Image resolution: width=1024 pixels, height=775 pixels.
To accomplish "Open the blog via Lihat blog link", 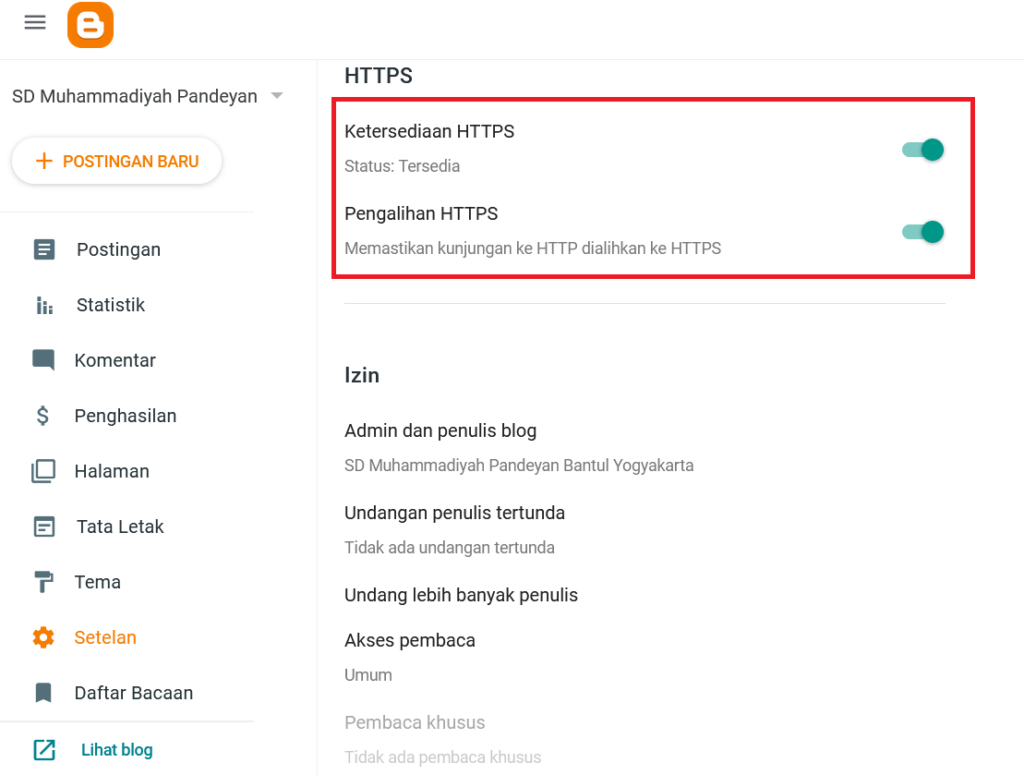I will coord(115,749).
